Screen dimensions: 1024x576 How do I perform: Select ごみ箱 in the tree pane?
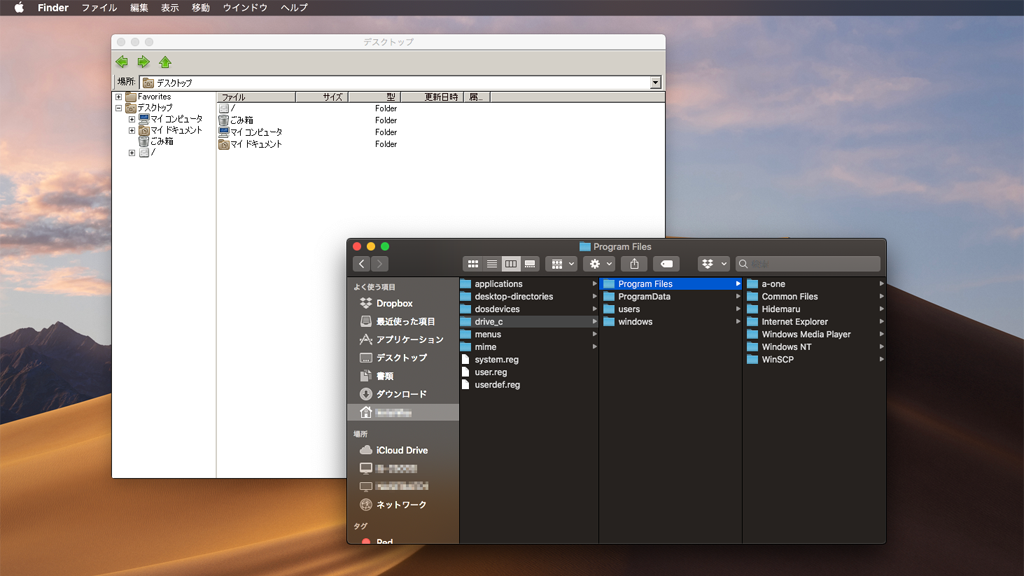tap(156, 141)
